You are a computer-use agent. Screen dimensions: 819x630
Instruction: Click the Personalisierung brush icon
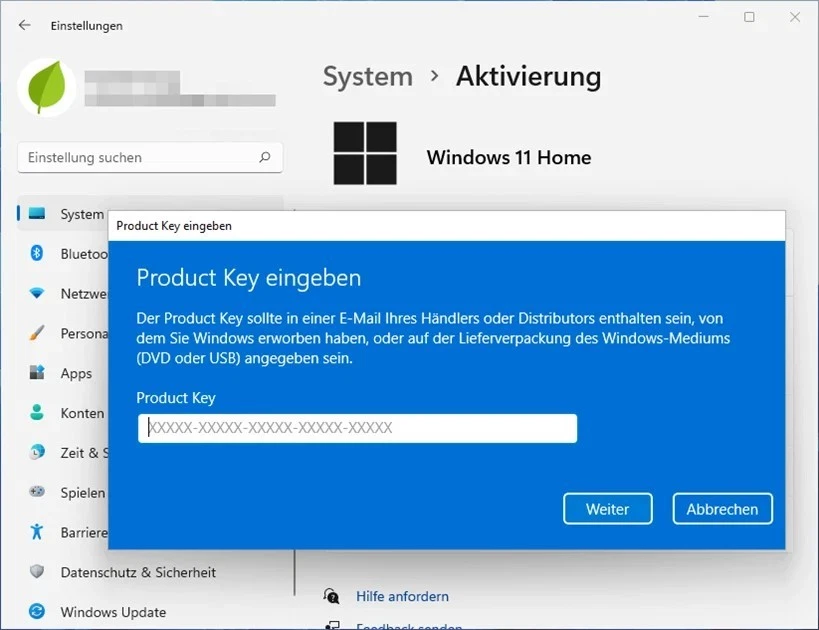pos(35,333)
